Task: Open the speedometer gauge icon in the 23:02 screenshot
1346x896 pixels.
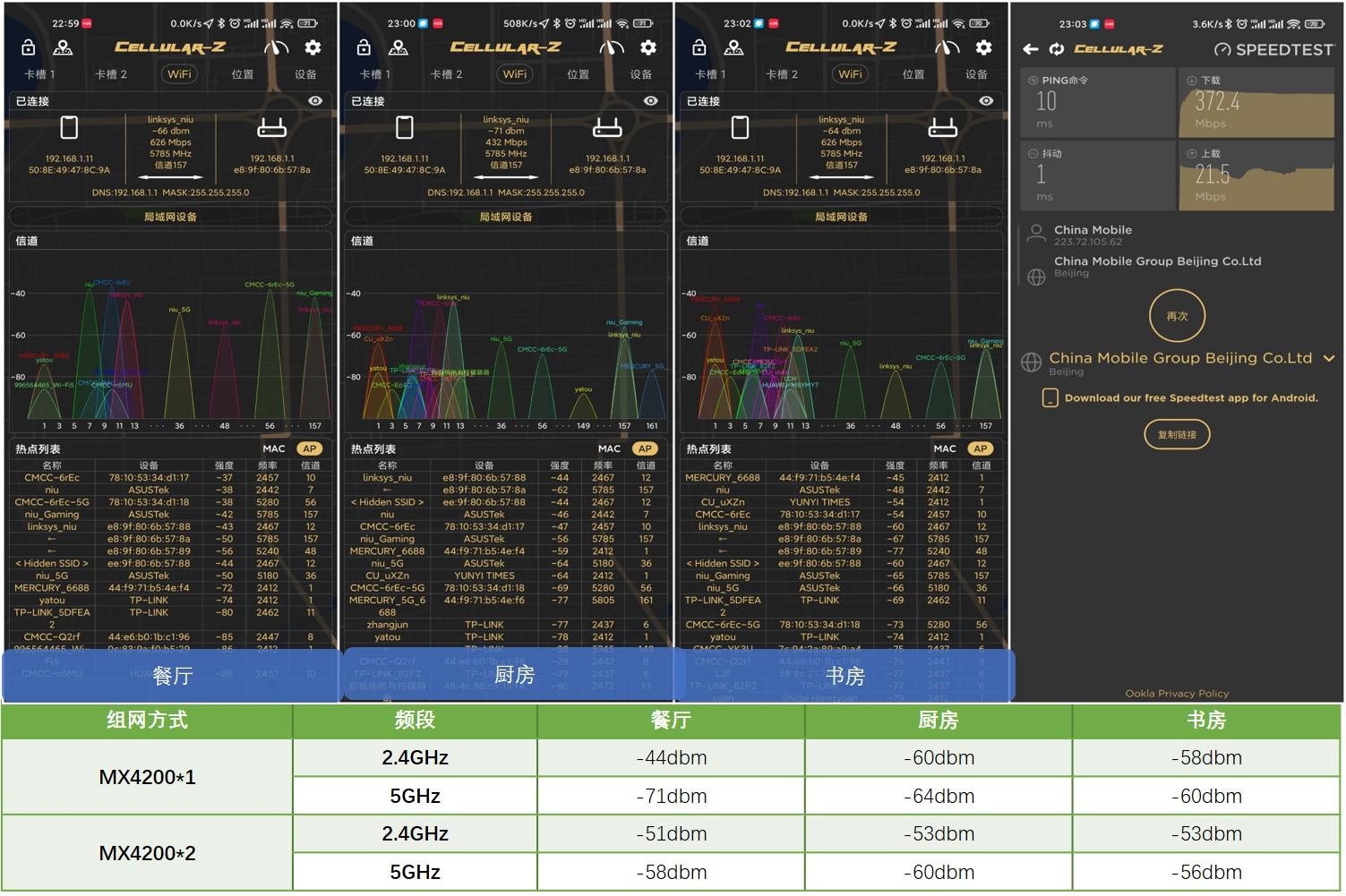Action: click(947, 47)
